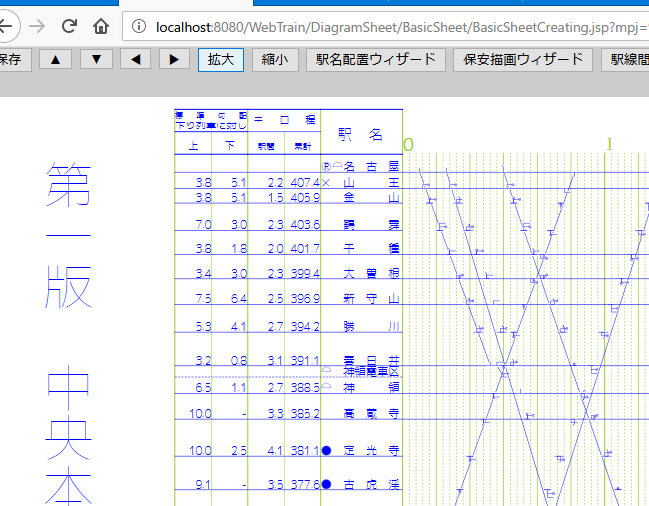Screen dimensions: 649x506
Task: Click the blue dot beside 古虎渓
Action: 327,485
